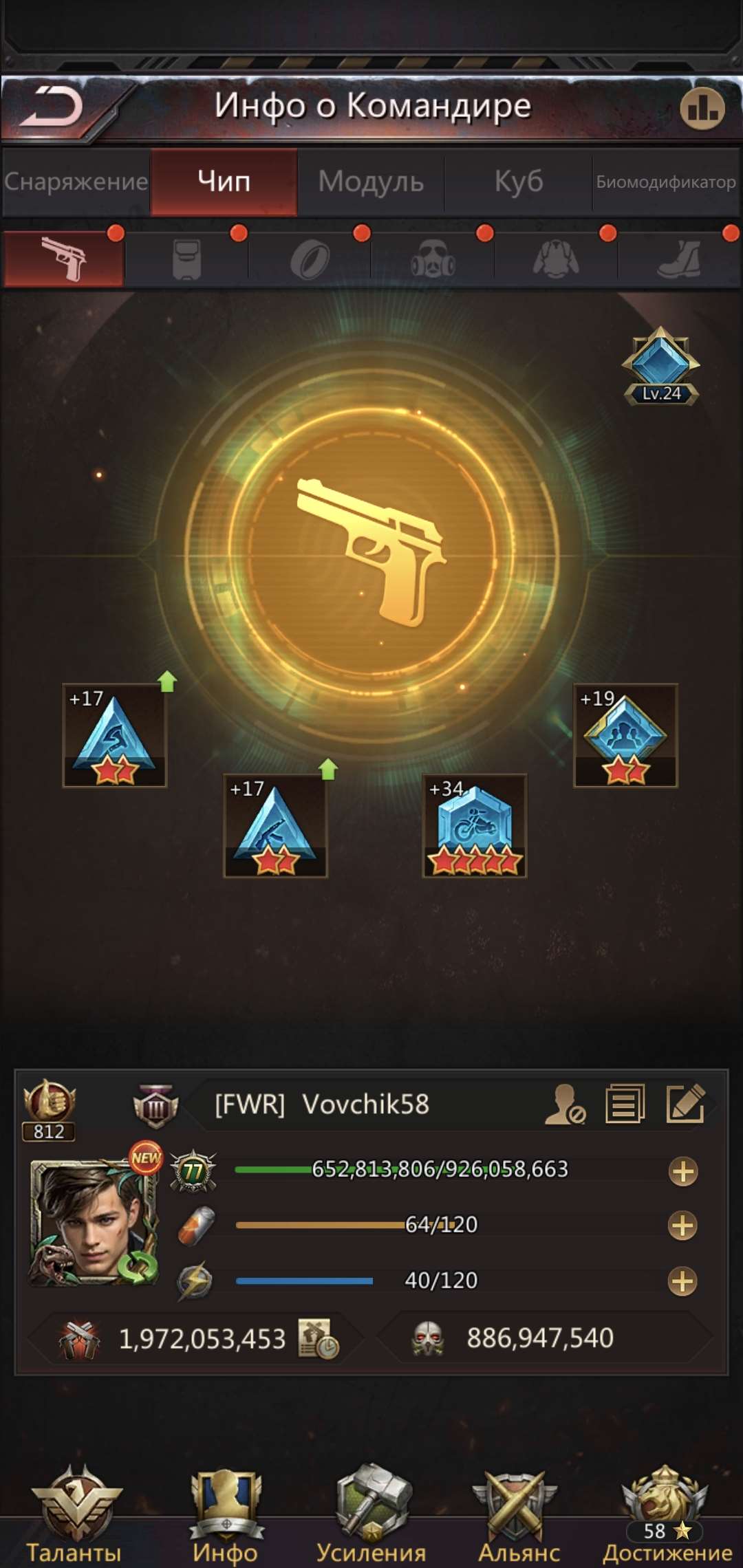
Task: Select the boot equipment slot
Action: (679, 259)
